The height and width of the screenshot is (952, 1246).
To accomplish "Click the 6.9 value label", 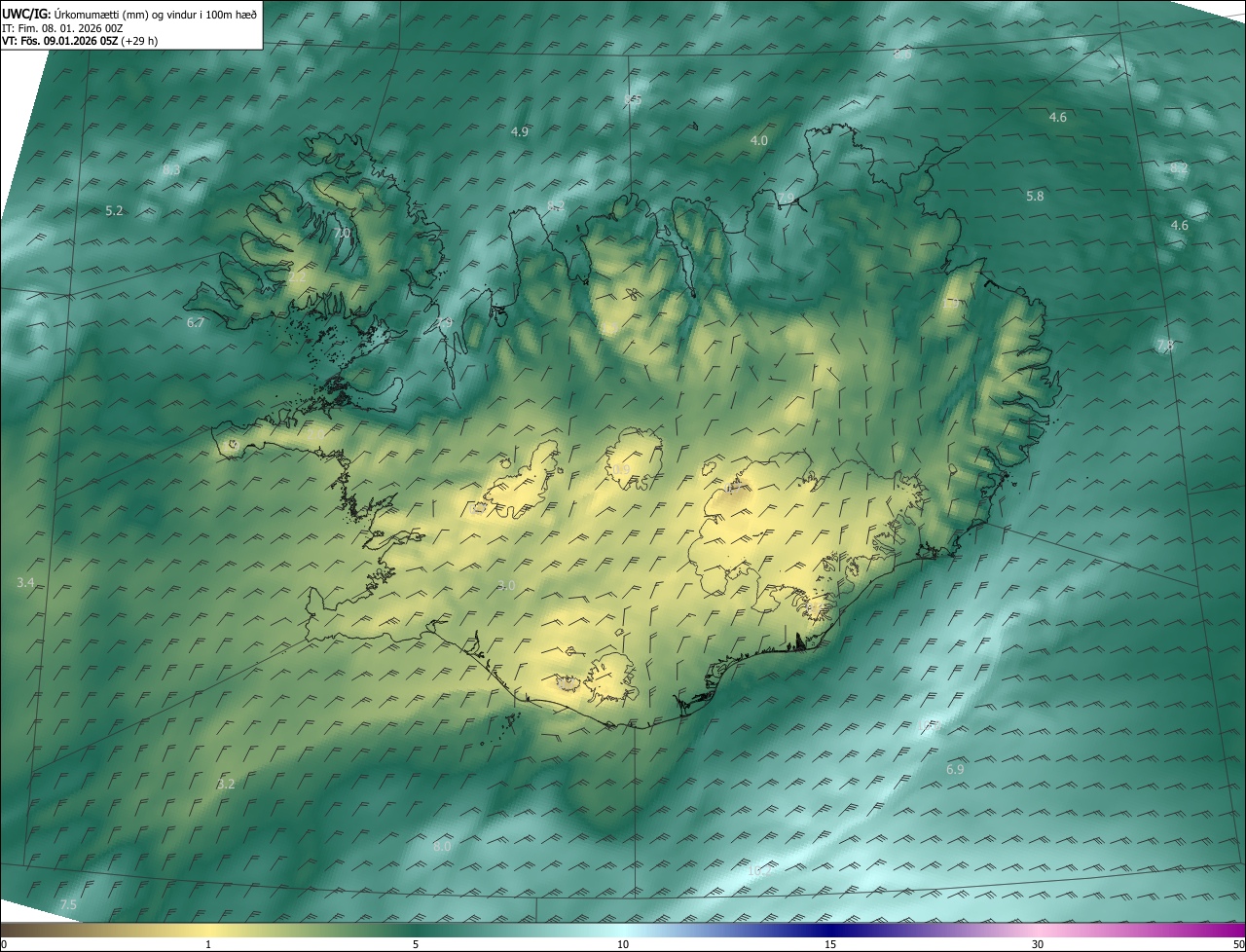I will [955, 770].
